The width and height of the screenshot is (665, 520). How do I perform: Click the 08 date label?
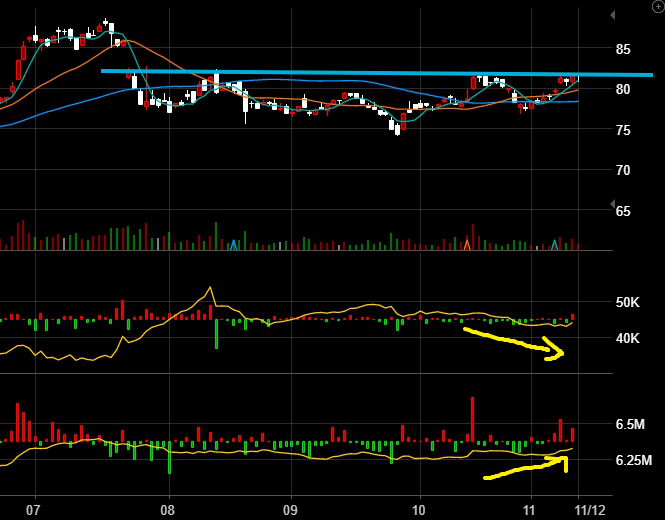(x=168, y=510)
